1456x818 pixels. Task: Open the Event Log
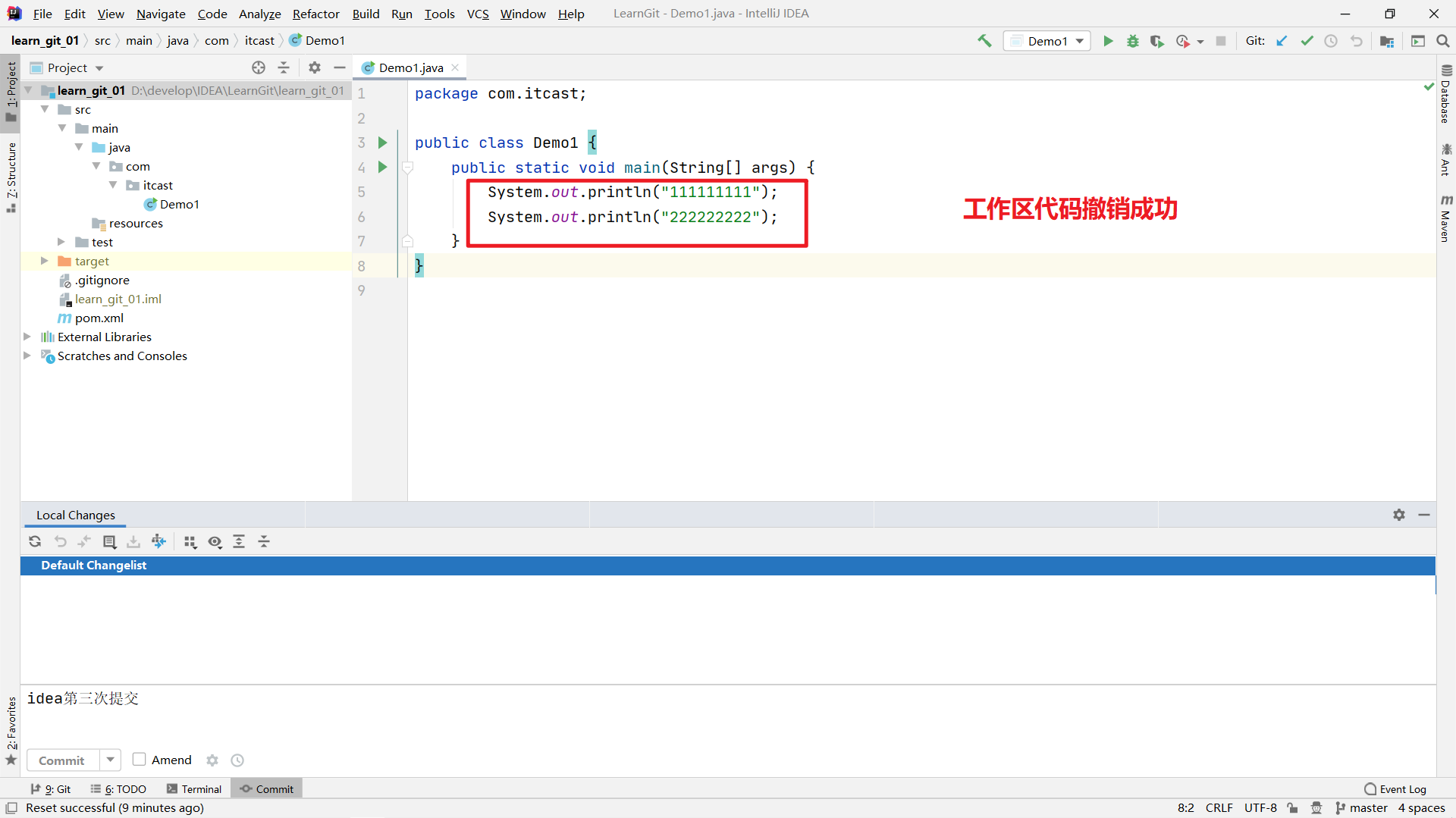coord(1395,789)
